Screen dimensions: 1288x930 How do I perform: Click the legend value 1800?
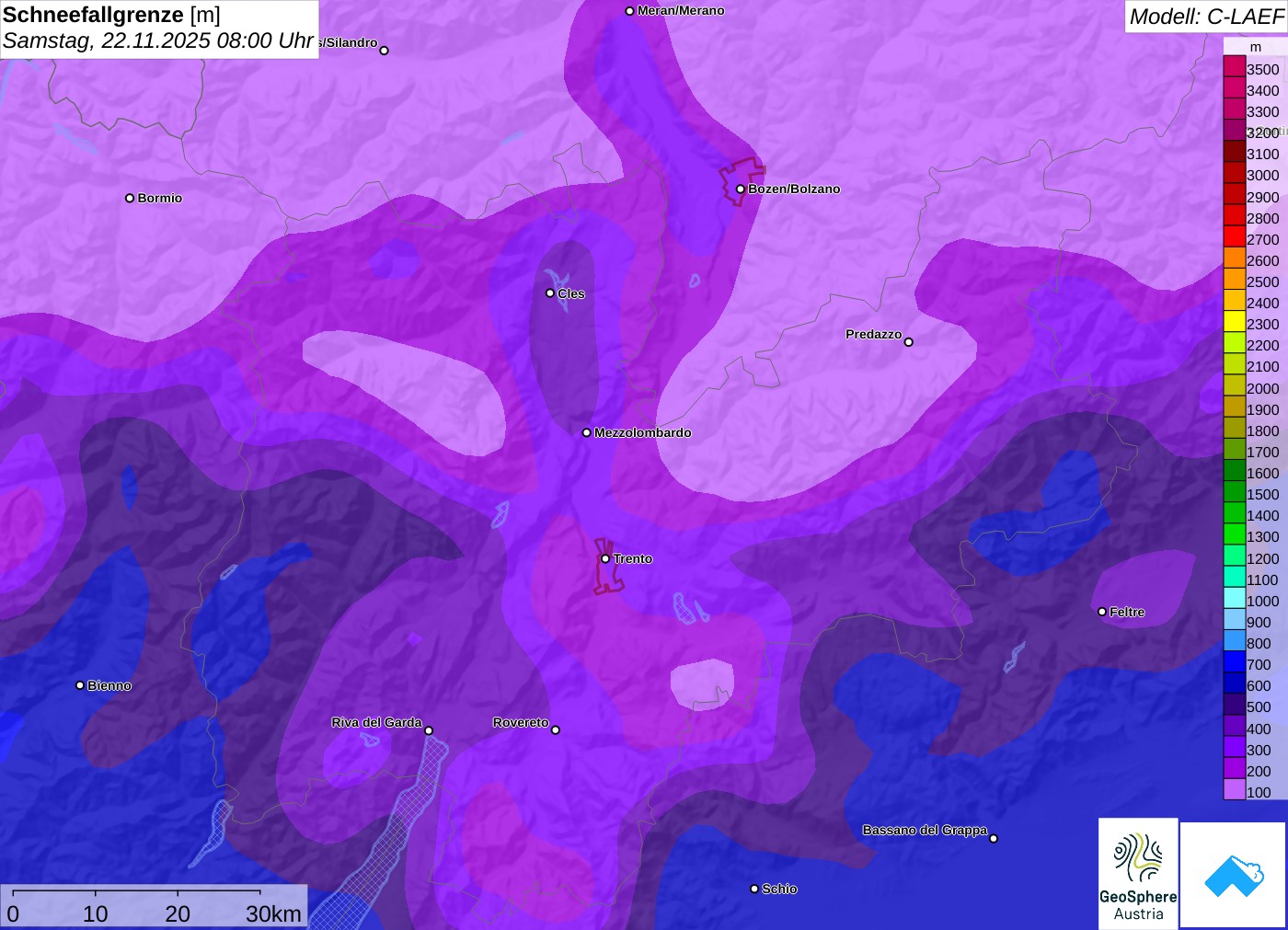pos(1262,431)
